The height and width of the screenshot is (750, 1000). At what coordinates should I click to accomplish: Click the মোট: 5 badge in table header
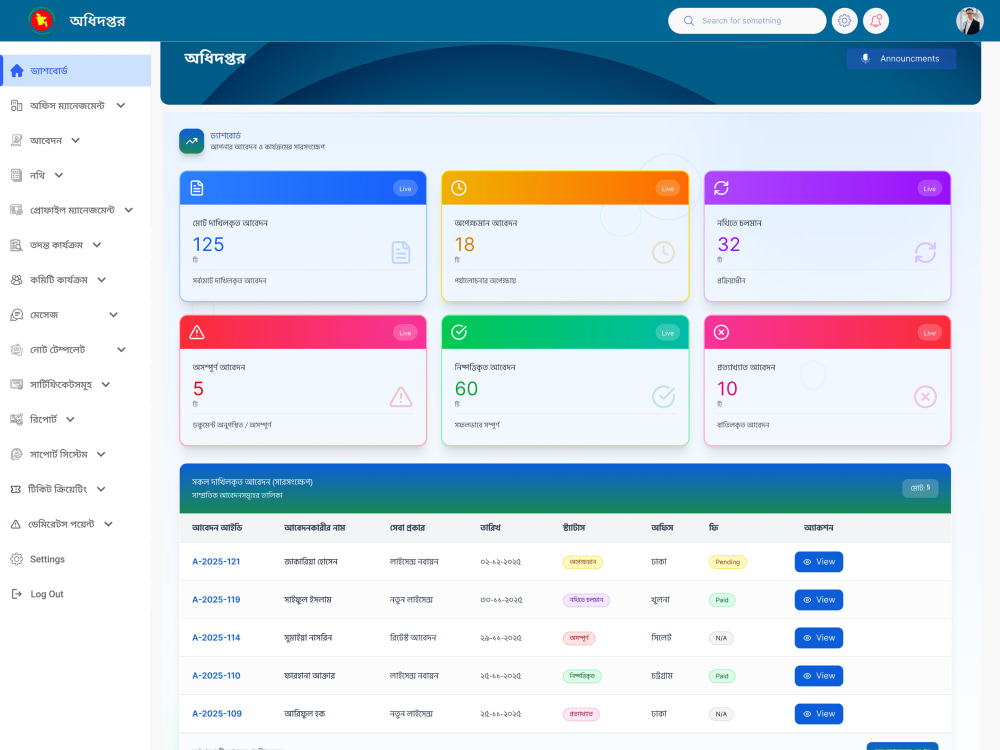point(920,488)
